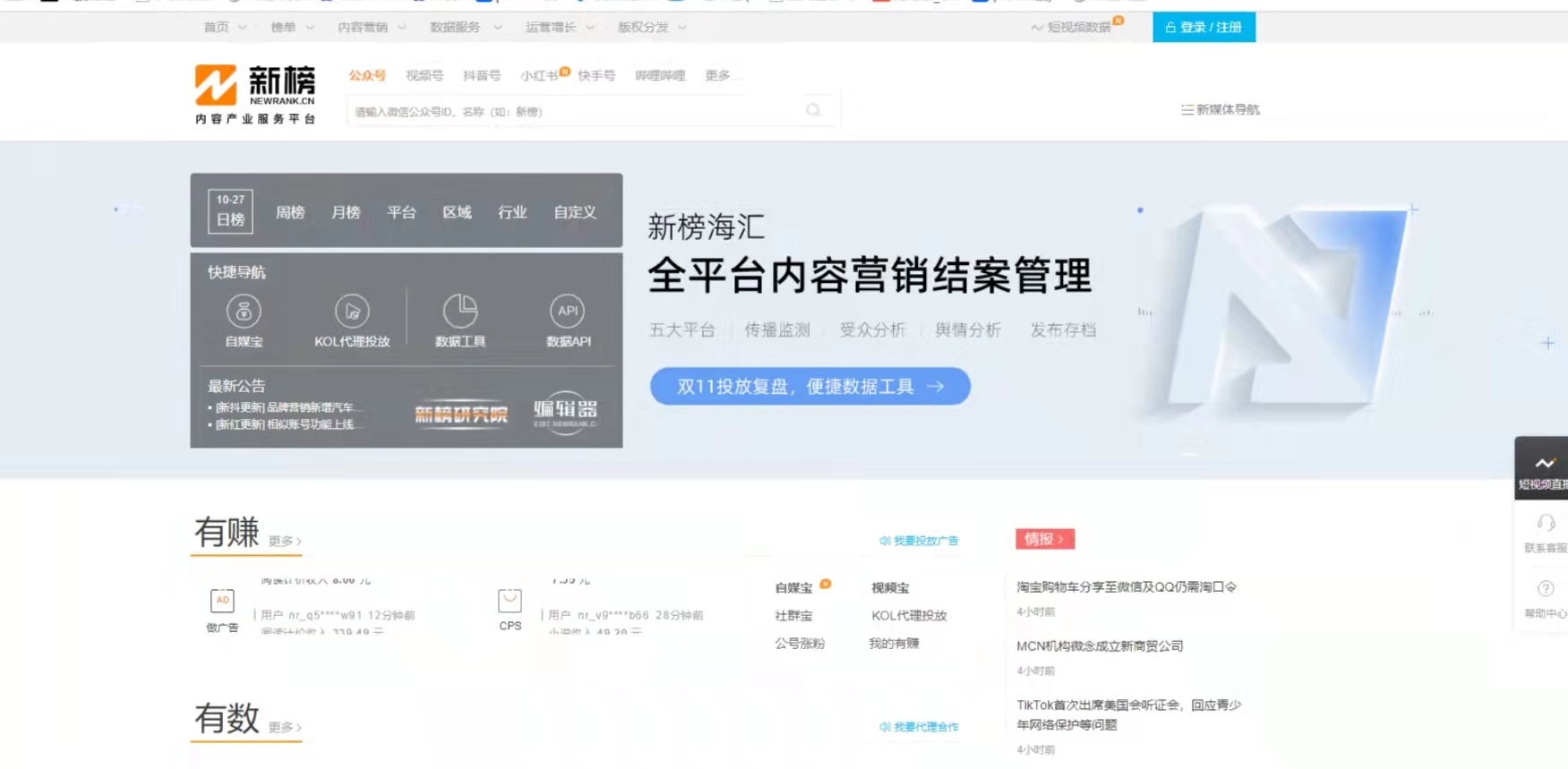Click the 短视频数据 trend icon
Viewport: 1568px width, 769px height.
(x=1037, y=28)
